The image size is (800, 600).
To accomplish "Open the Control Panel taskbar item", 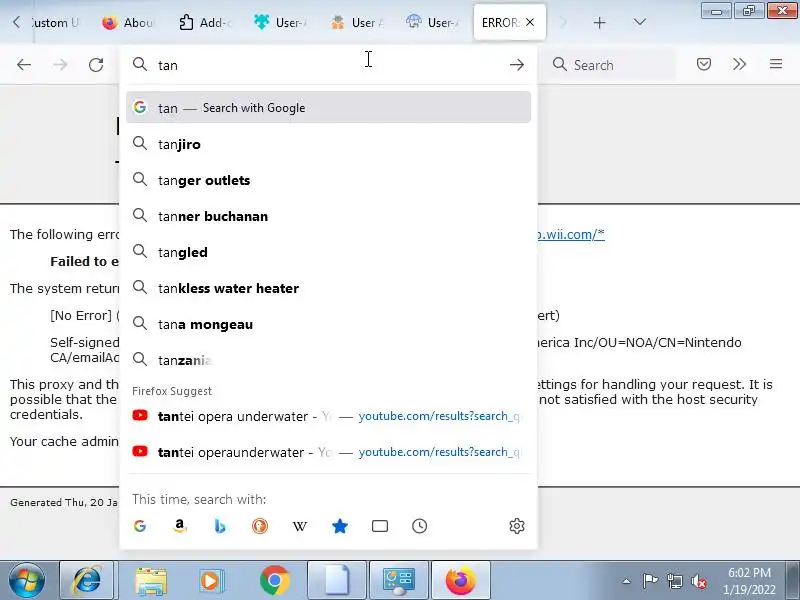I will [x=399, y=580].
